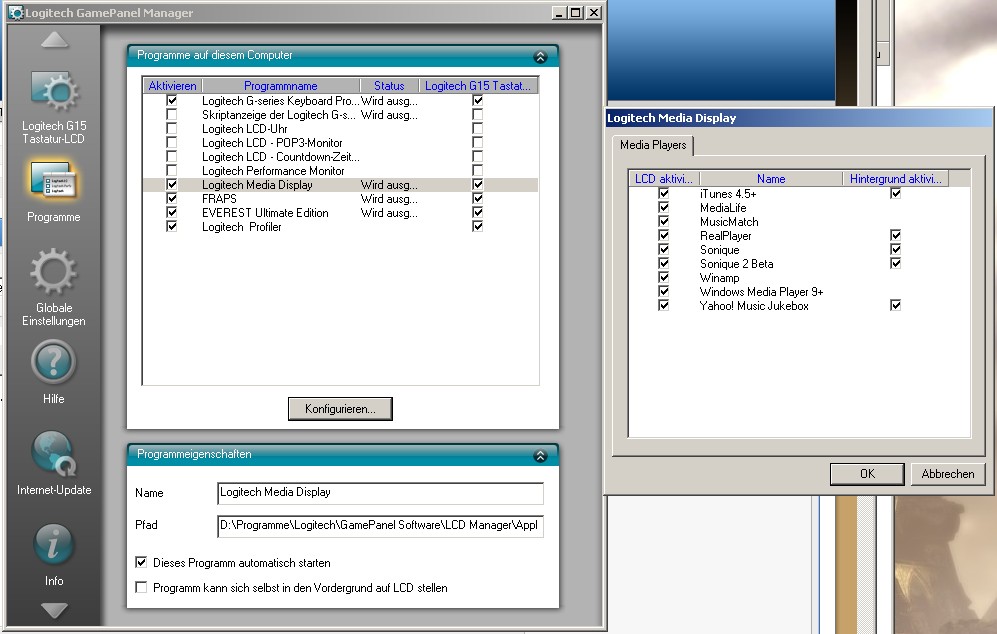Toggle LCD aktiviert for MediaLife
This screenshot has width=997, height=634.
(664, 207)
